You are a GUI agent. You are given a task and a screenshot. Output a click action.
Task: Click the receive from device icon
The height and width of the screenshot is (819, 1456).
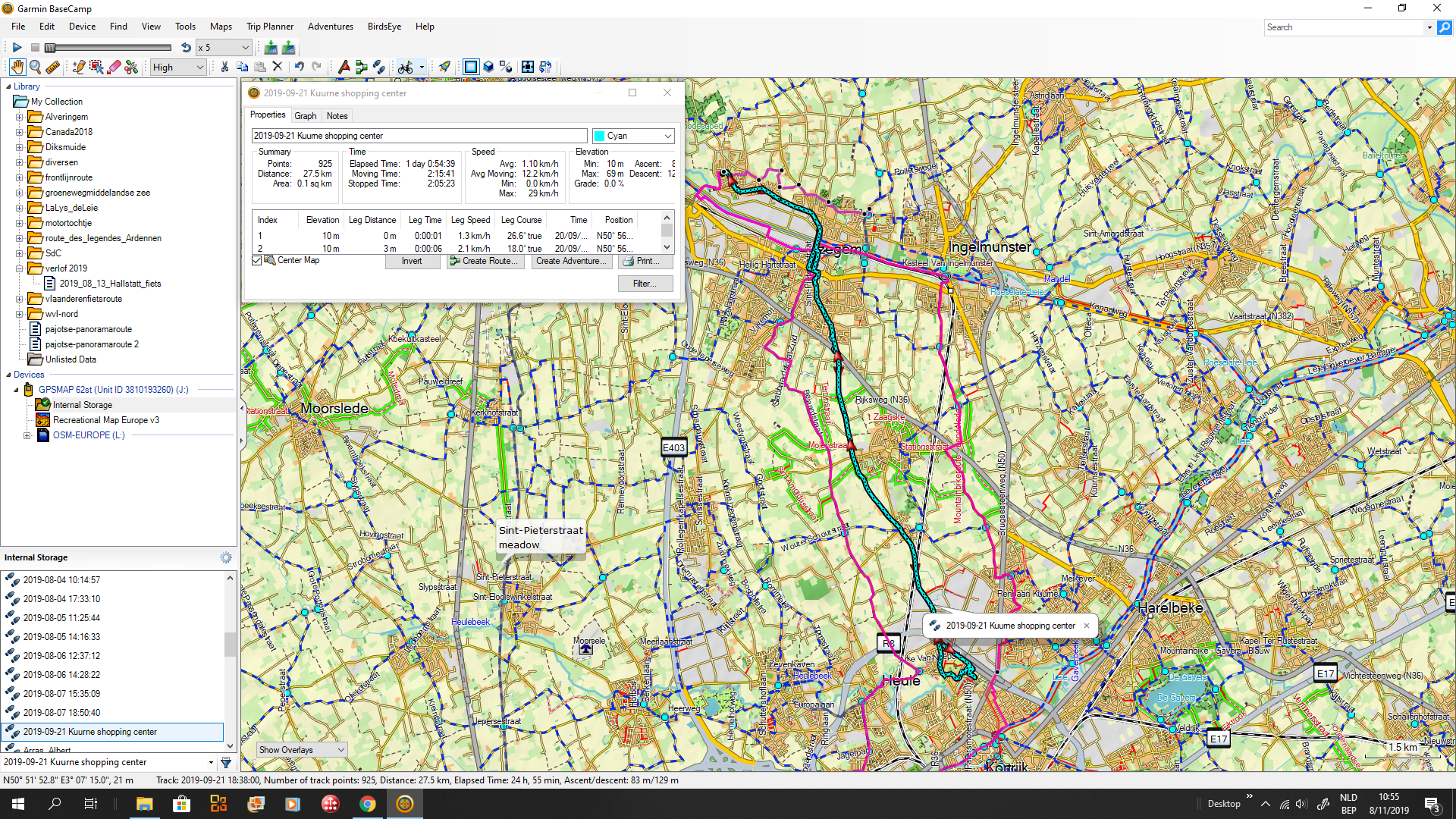[271, 47]
